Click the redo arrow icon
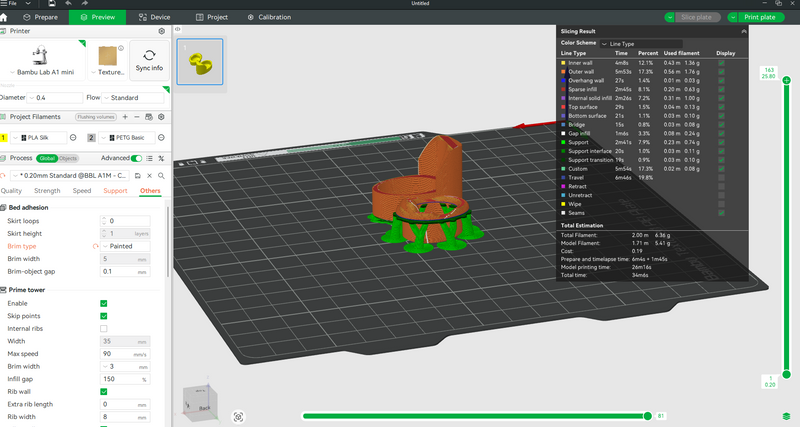The height and width of the screenshot is (427, 800). click(x=85, y=4)
